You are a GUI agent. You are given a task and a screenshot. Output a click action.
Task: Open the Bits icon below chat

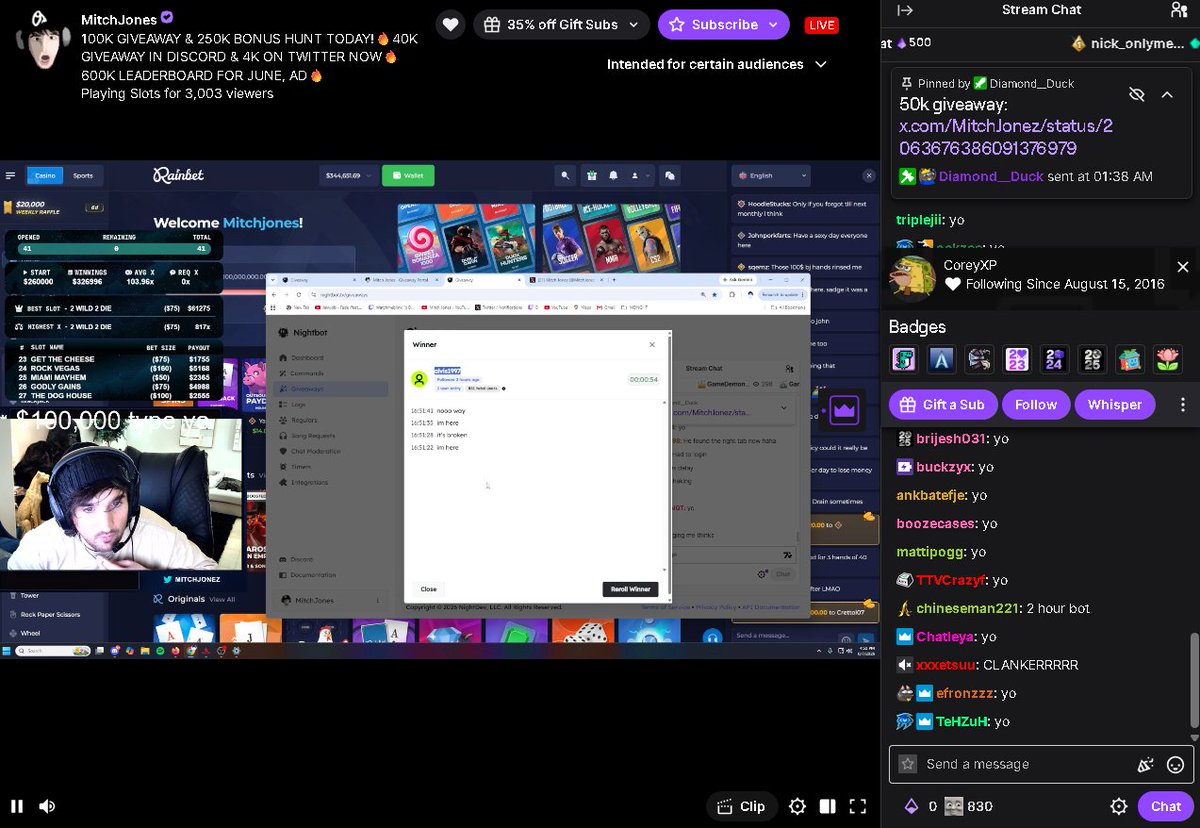coord(911,806)
